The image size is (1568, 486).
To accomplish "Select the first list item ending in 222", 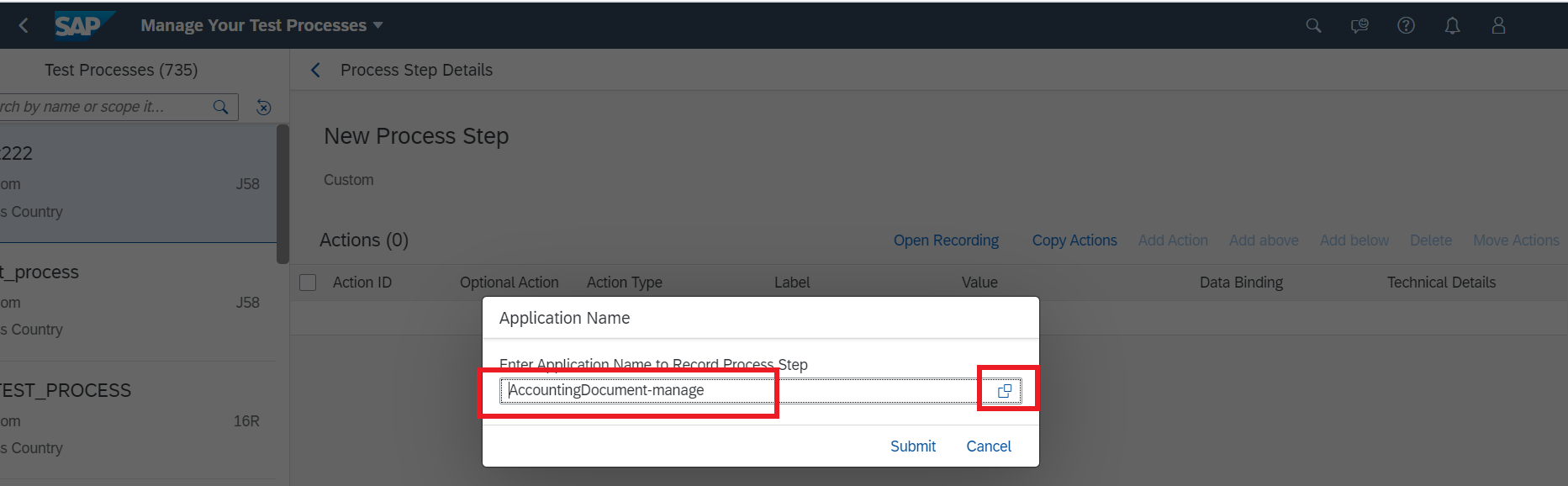I will point(138,183).
